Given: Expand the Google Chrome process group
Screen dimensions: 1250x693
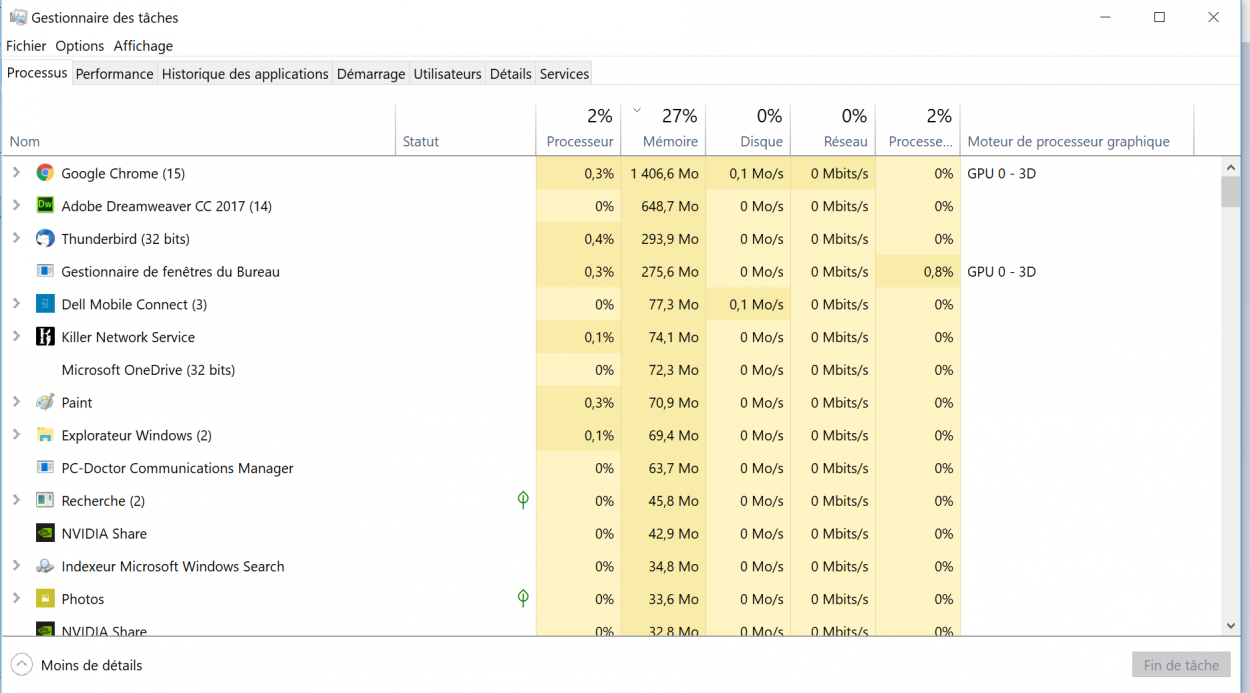Looking at the screenshot, I should [x=16, y=173].
